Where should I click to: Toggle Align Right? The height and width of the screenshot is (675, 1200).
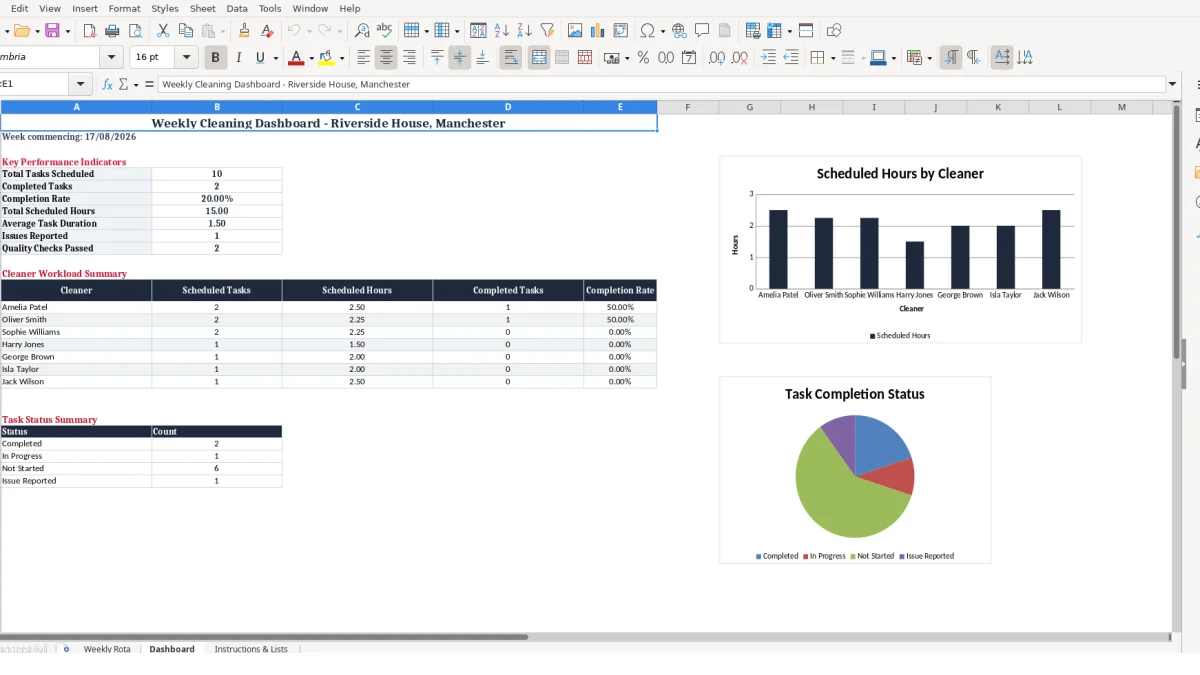click(x=409, y=58)
